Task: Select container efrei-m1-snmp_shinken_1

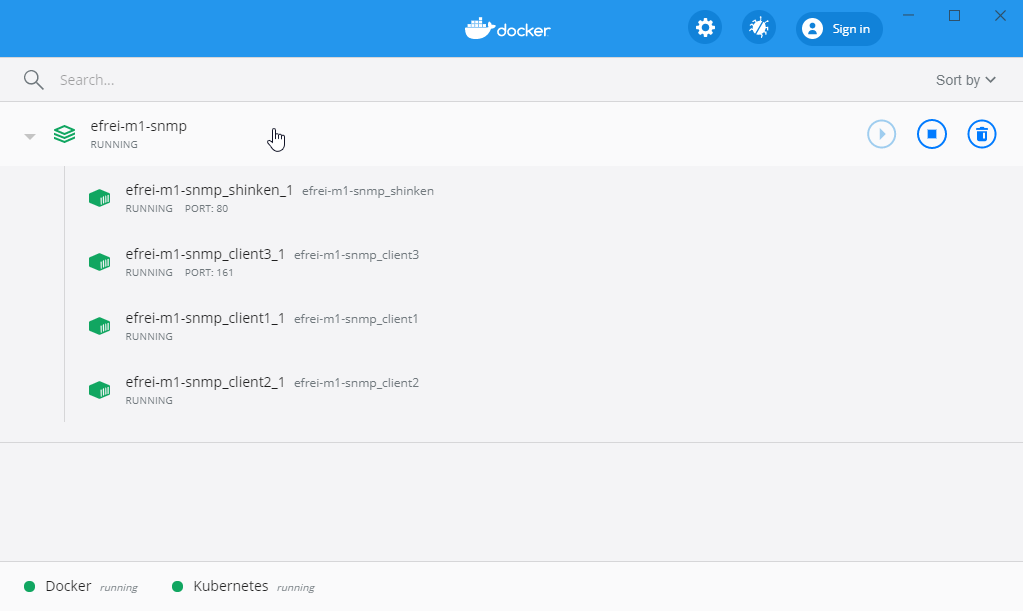Action: pyautogui.click(x=209, y=190)
